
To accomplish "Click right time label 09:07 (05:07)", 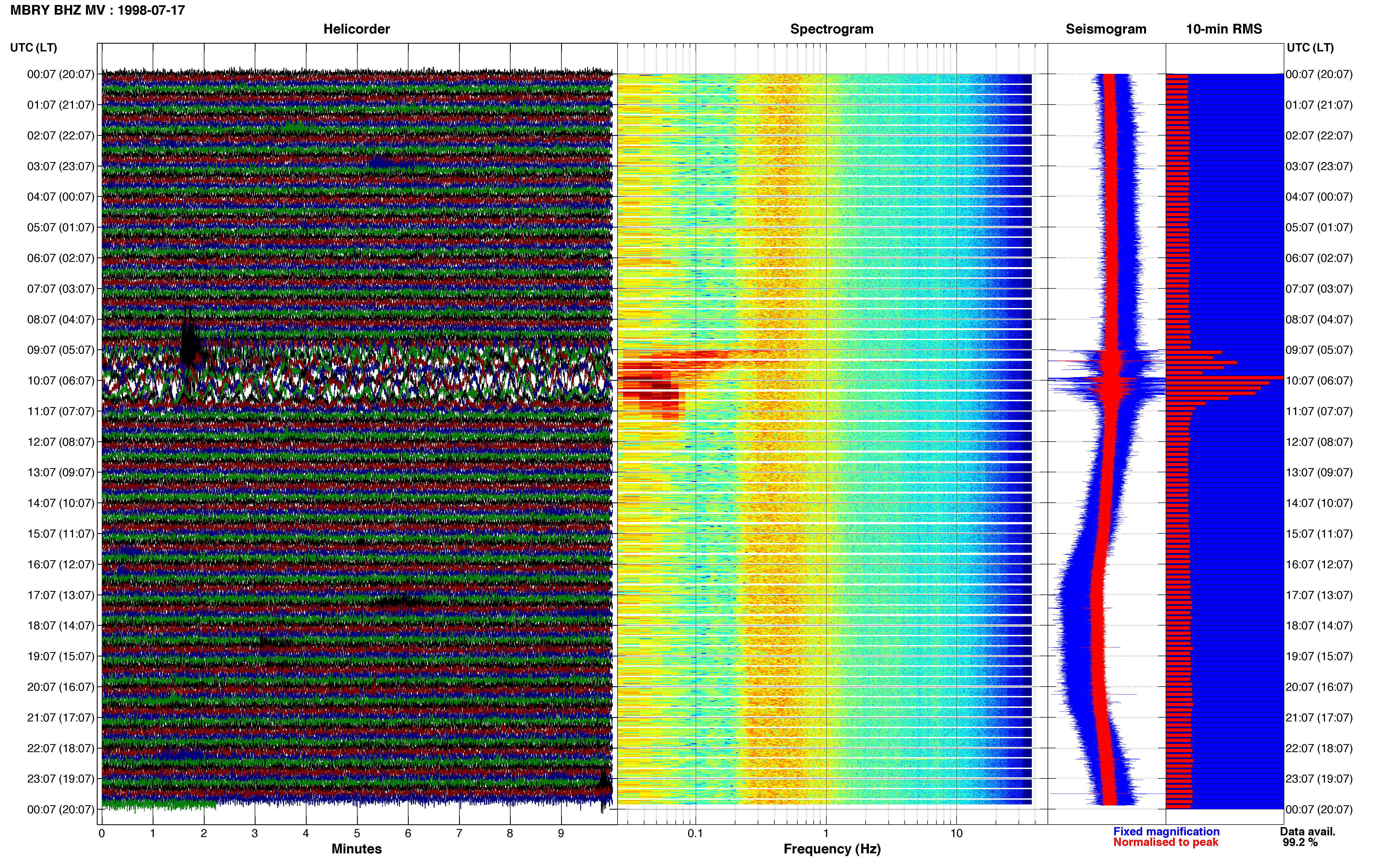I will point(1319,350).
